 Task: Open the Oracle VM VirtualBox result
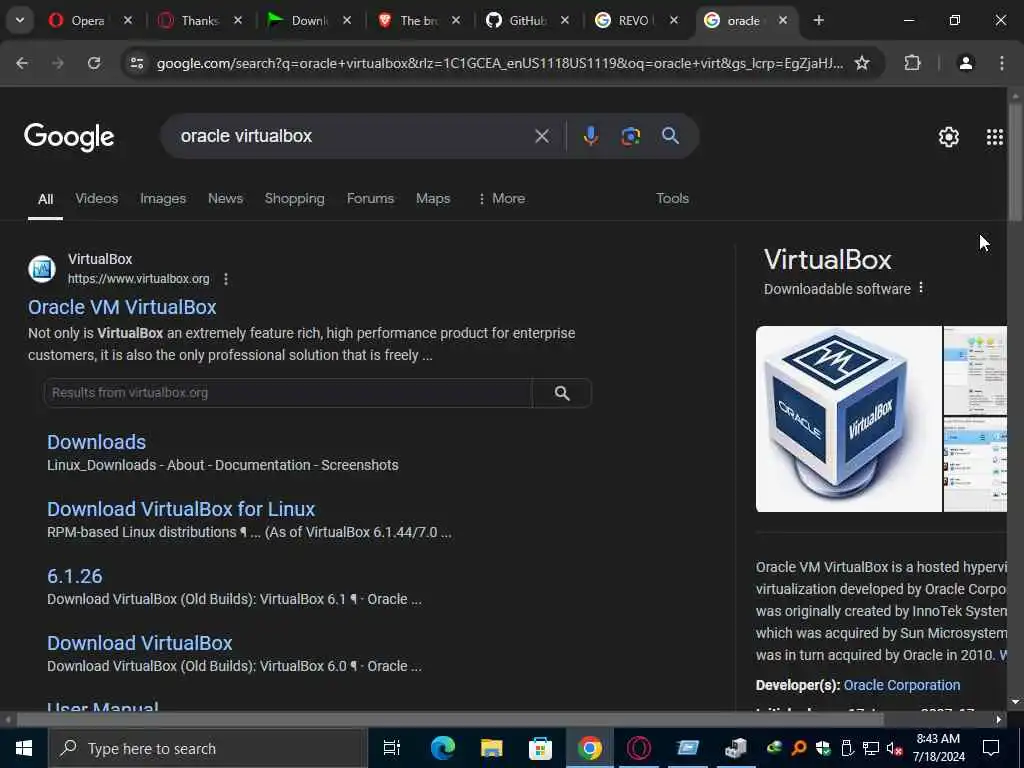[122, 307]
